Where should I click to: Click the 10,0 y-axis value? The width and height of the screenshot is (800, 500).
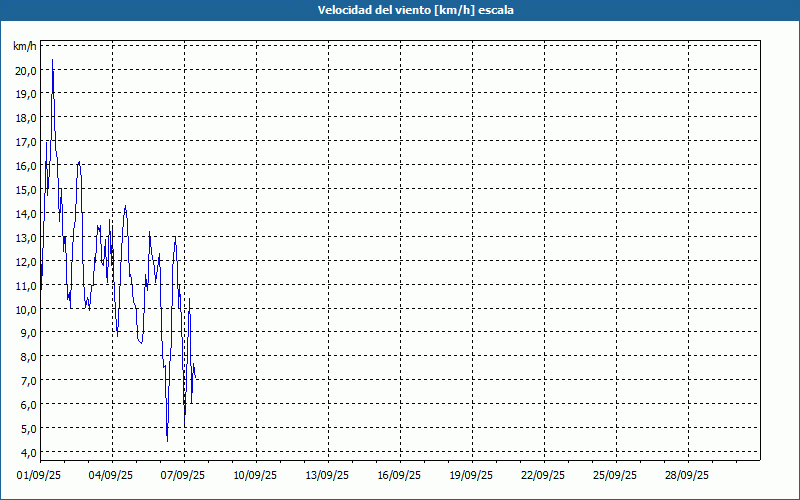26,310
